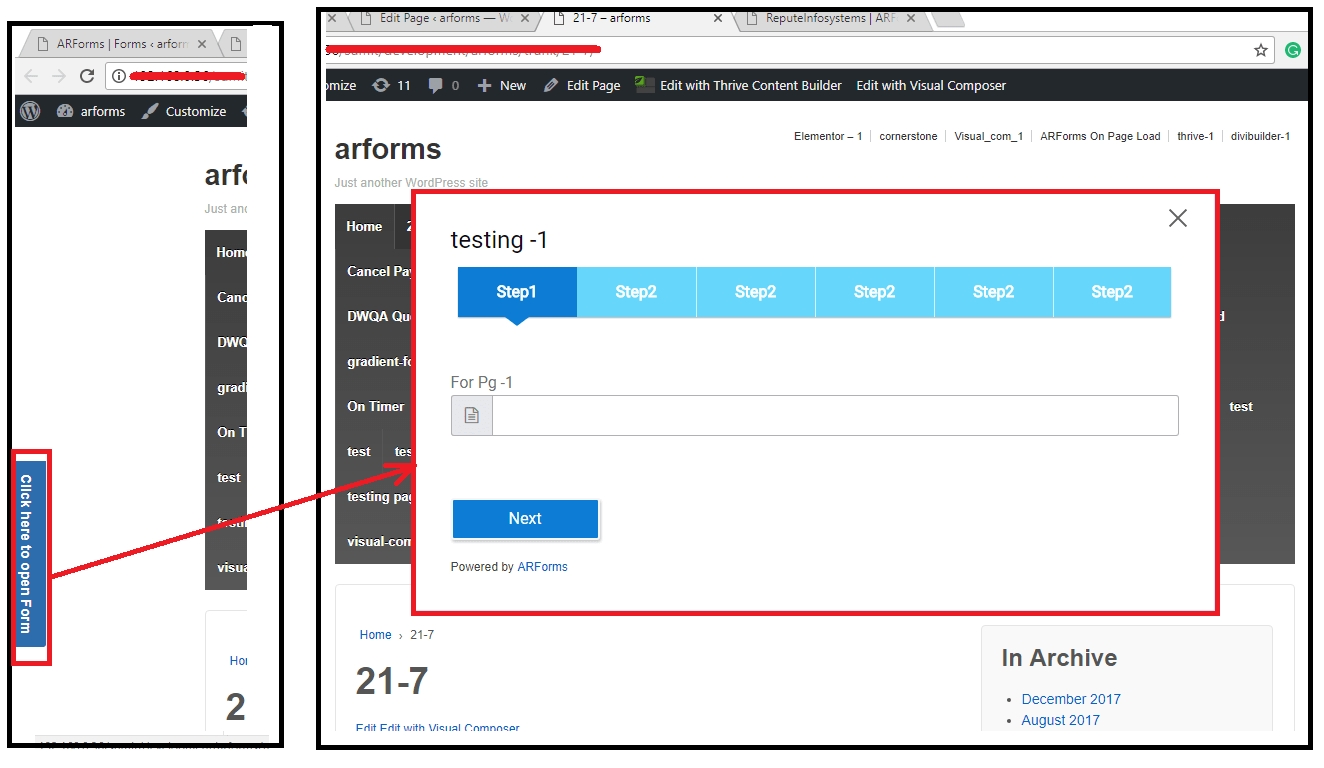Click the Step1 tab in the form
Viewport: 1324px width, 768px height.
(x=517, y=292)
